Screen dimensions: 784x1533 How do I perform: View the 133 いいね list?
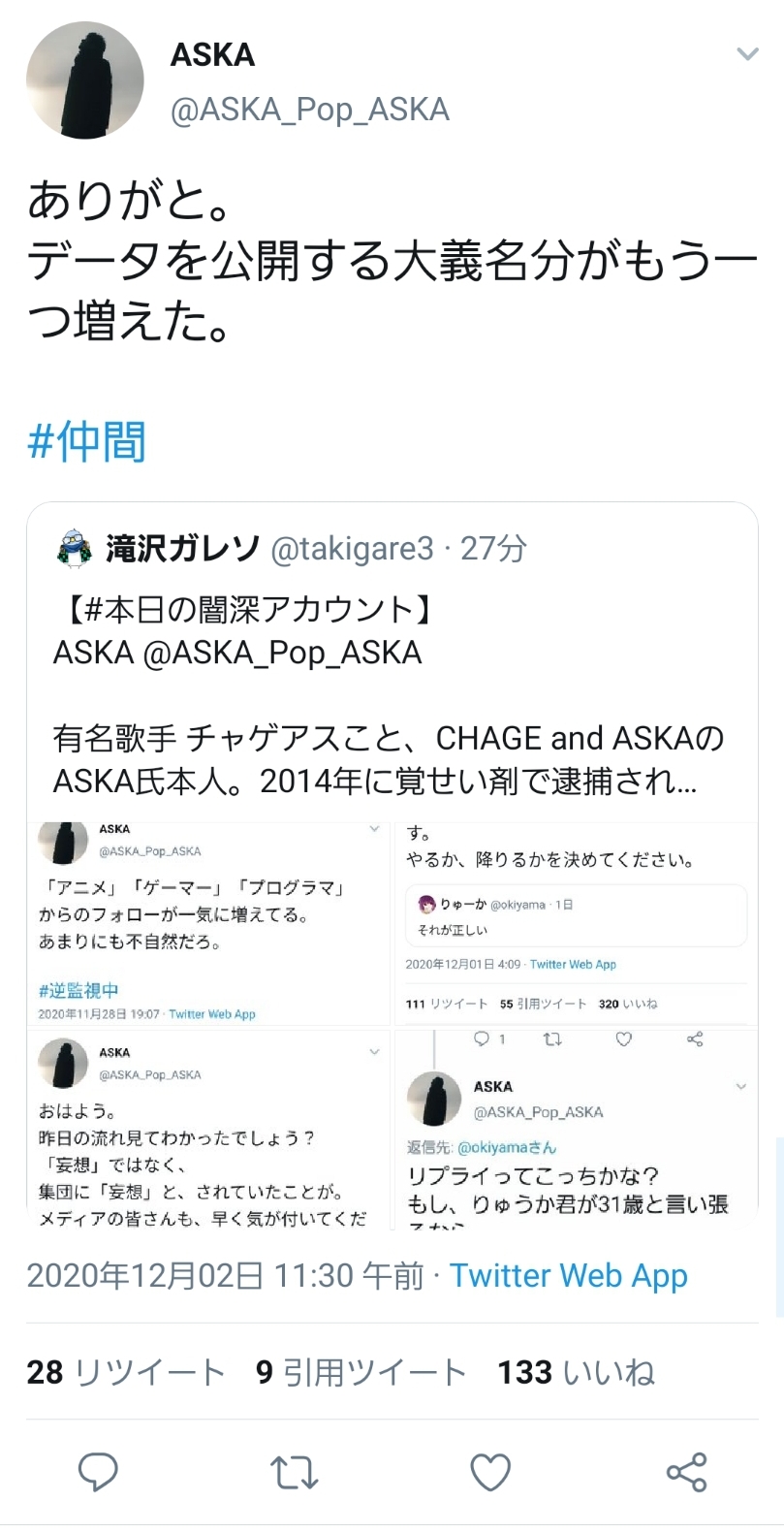coord(577,1372)
